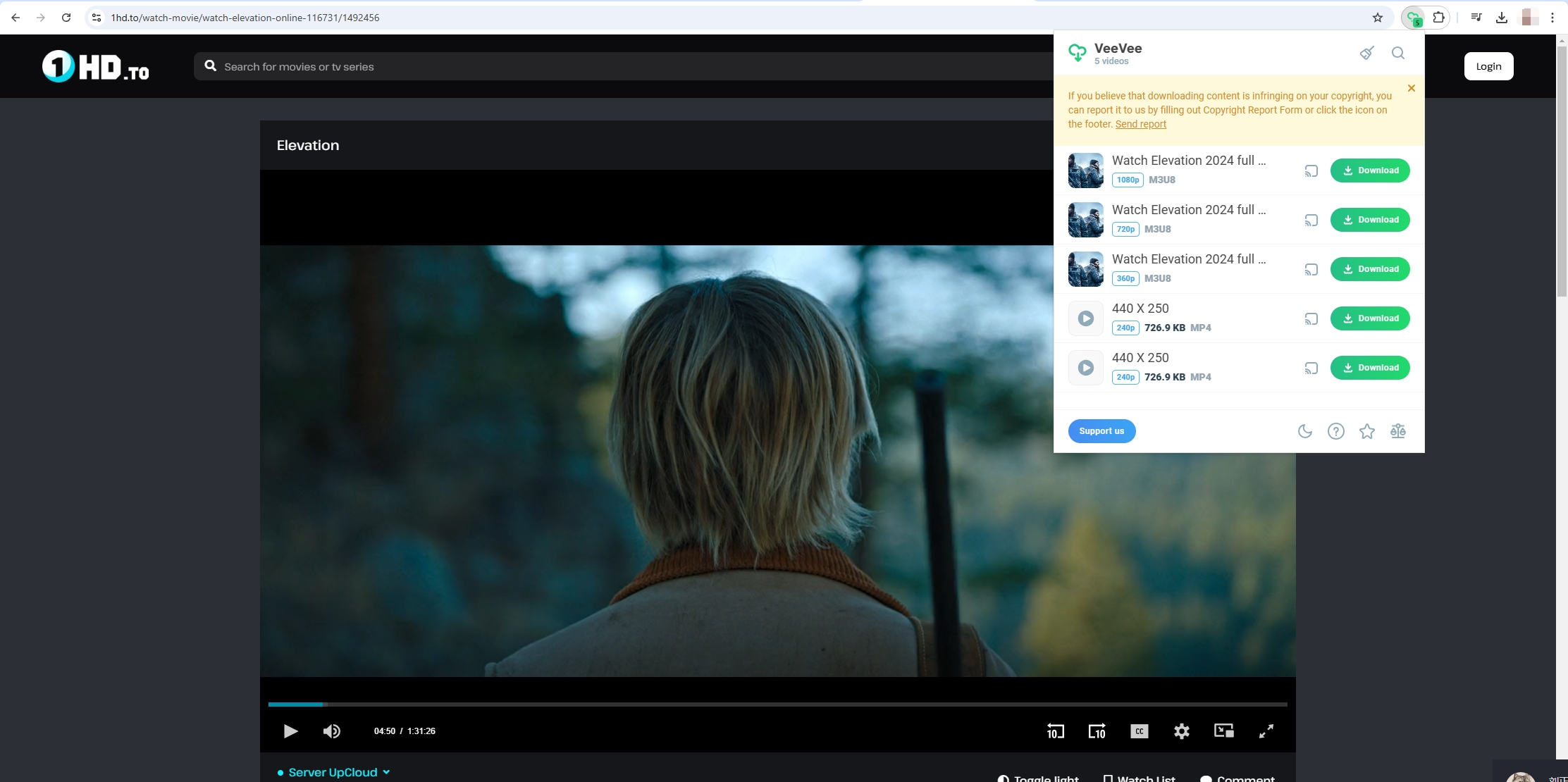Rewind the video 10 seconds
Viewport: 1568px width, 782px height.
click(x=1055, y=731)
